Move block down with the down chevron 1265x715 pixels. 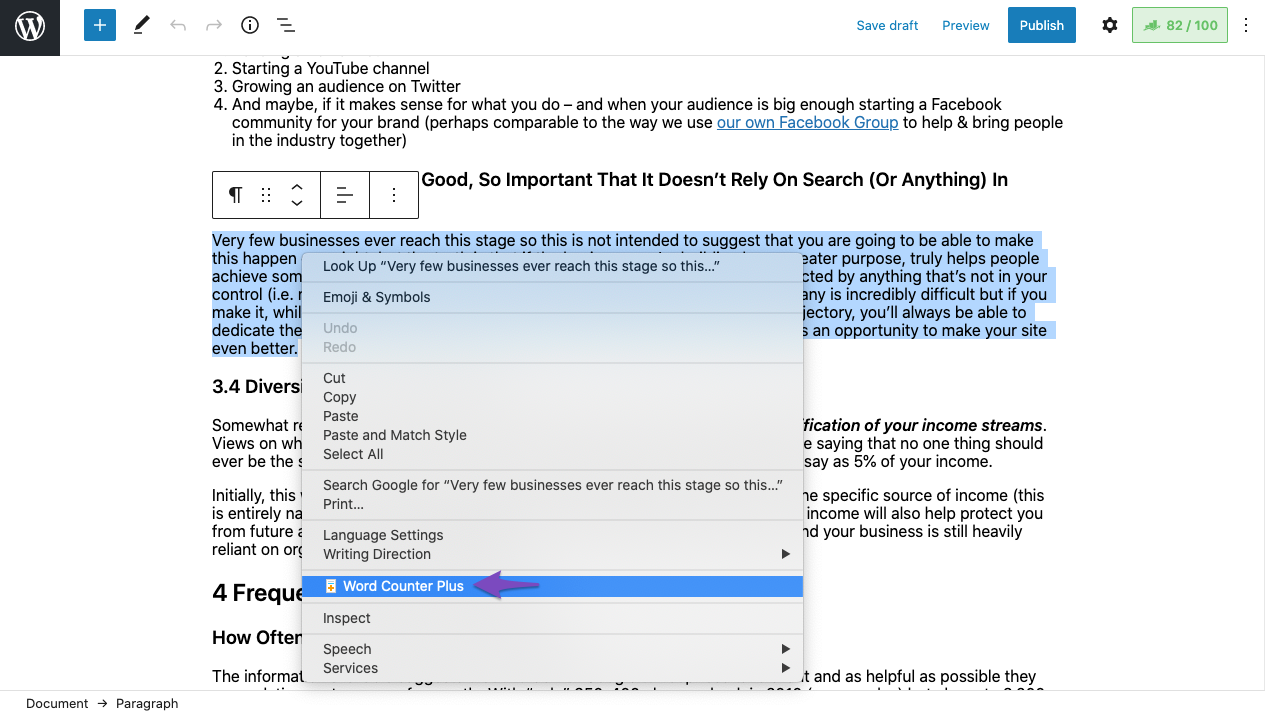point(297,203)
